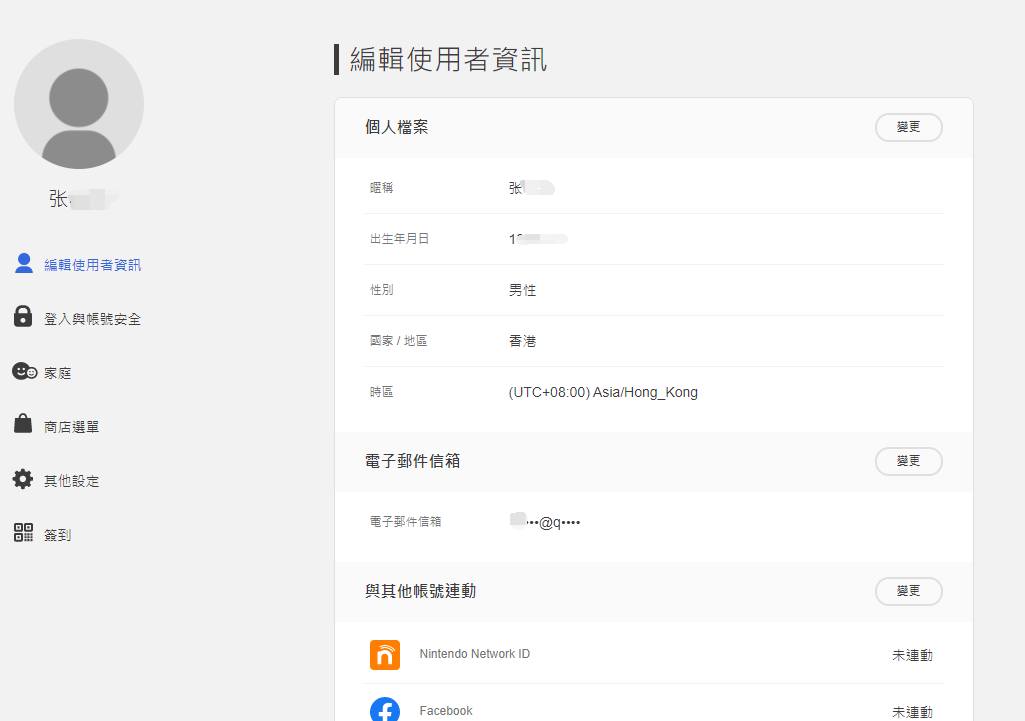Open 其他設定 label in the sidebar

tap(71, 481)
